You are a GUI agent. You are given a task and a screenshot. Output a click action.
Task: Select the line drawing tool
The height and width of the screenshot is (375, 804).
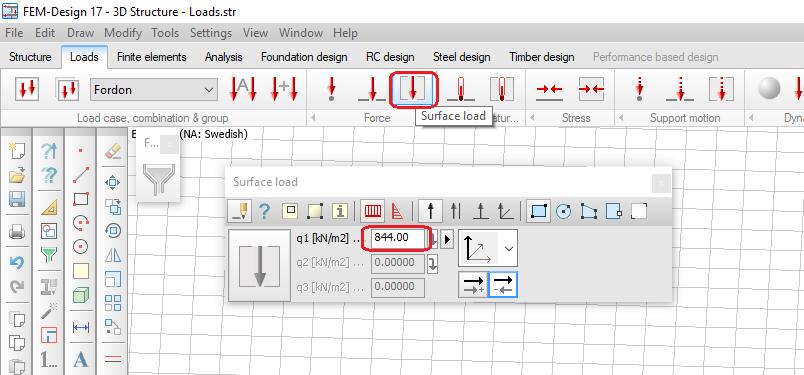(81, 174)
